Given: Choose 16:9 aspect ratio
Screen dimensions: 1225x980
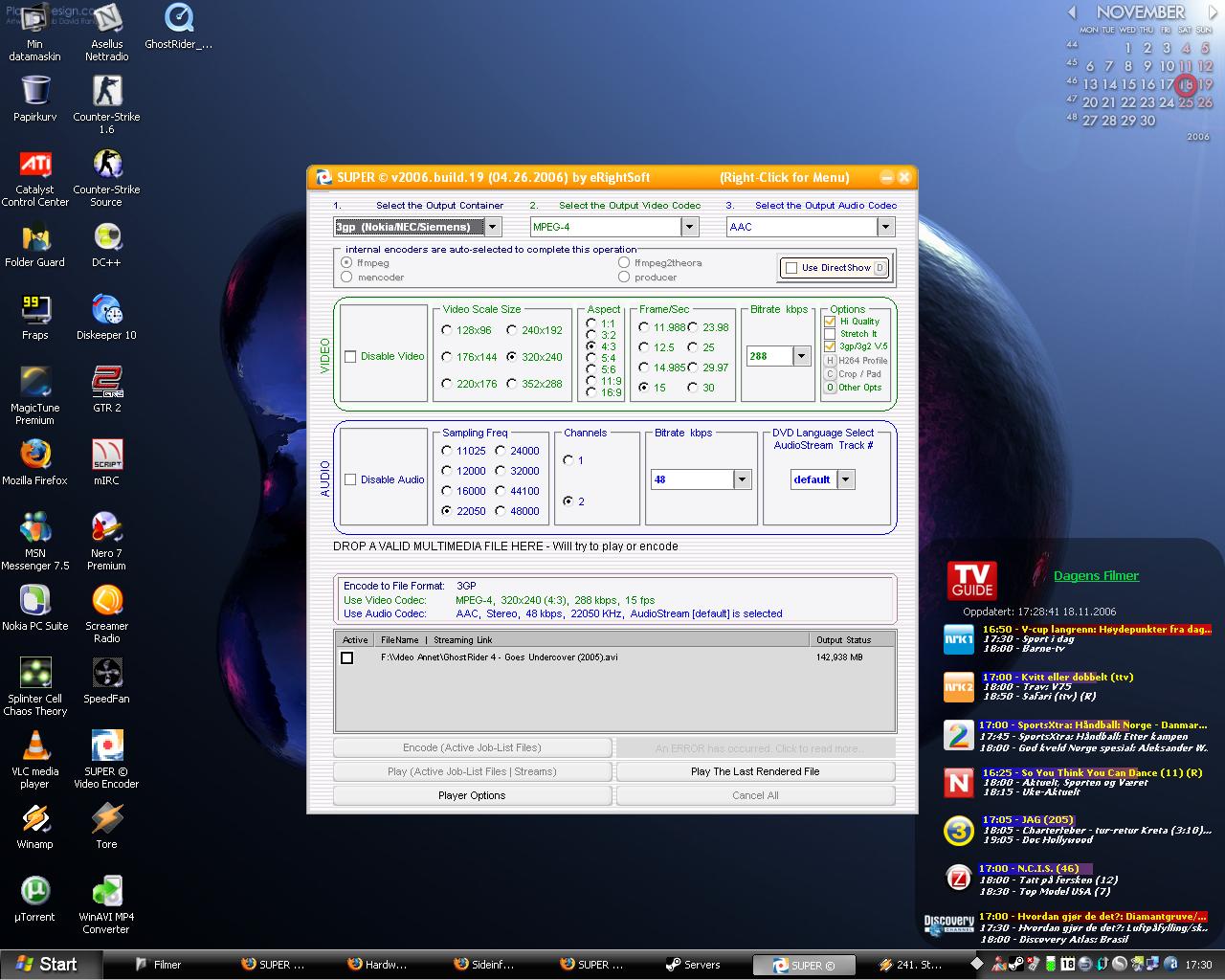Looking at the screenshot, I should tap(591, 392).
